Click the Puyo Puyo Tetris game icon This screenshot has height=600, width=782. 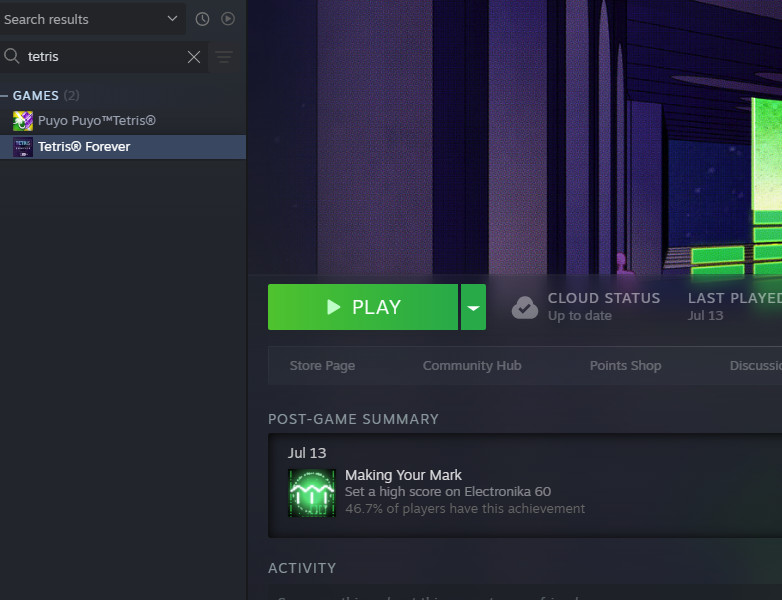(x=23, y=121)
